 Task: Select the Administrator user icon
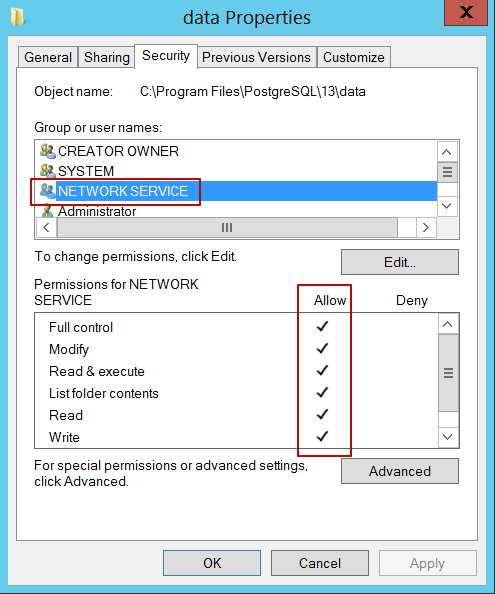tap(48, 211)
